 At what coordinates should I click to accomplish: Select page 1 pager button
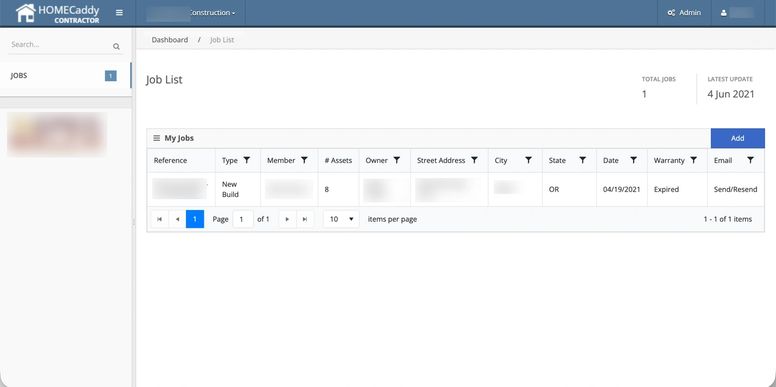pos(195,219)
